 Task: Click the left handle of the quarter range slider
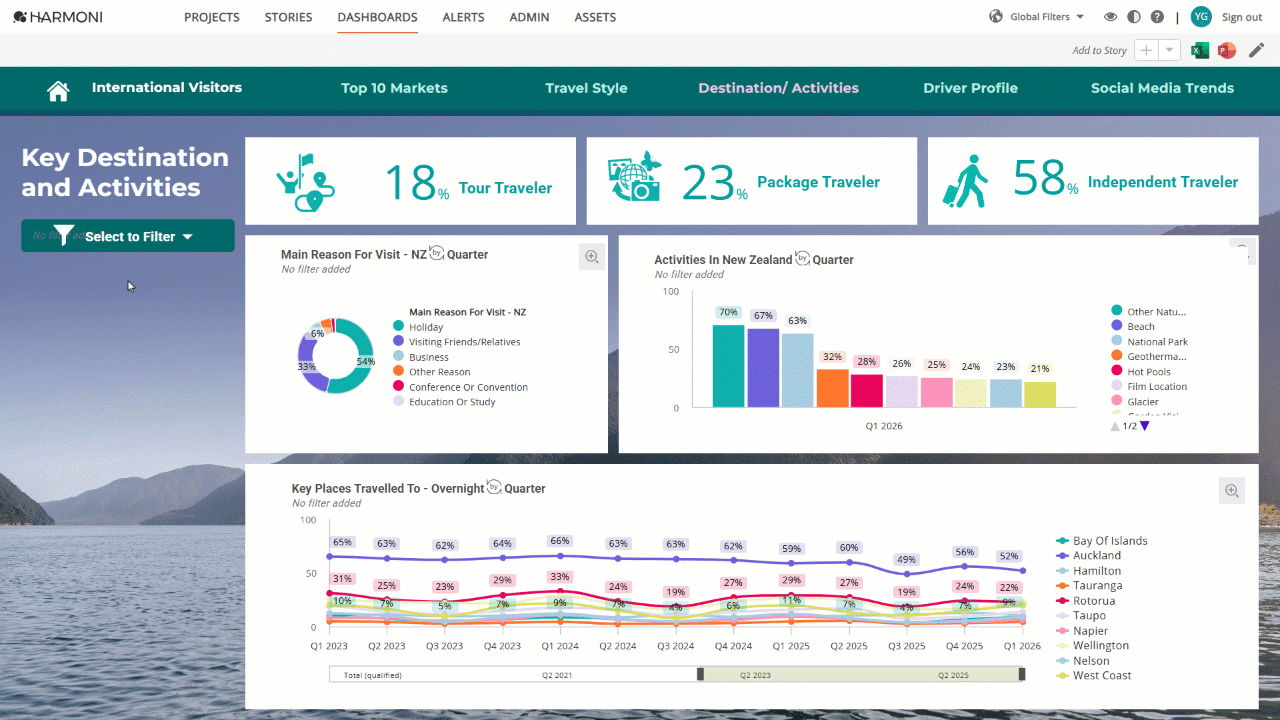coord(700,675)
